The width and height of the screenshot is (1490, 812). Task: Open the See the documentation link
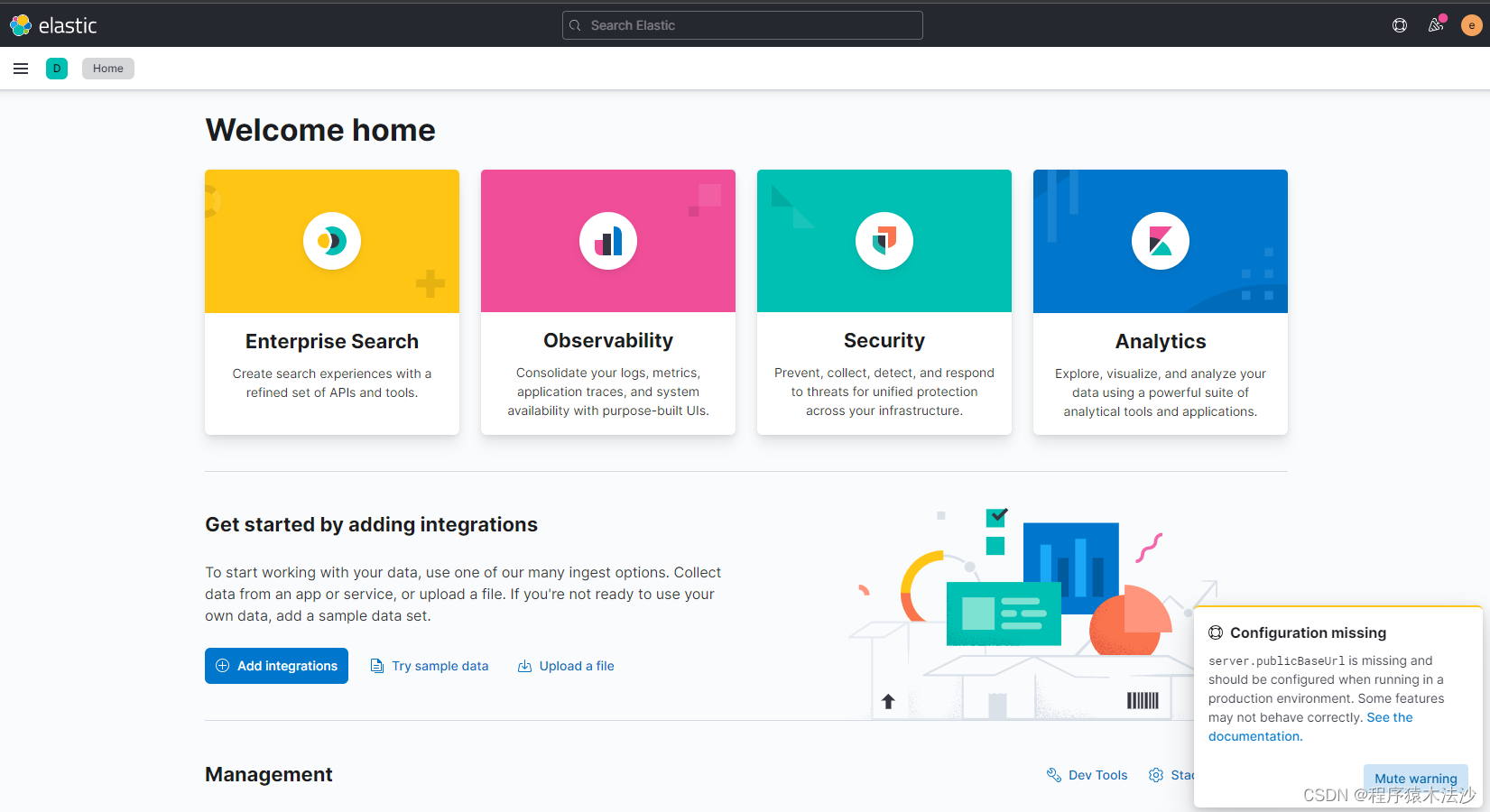coord(1310,727)
